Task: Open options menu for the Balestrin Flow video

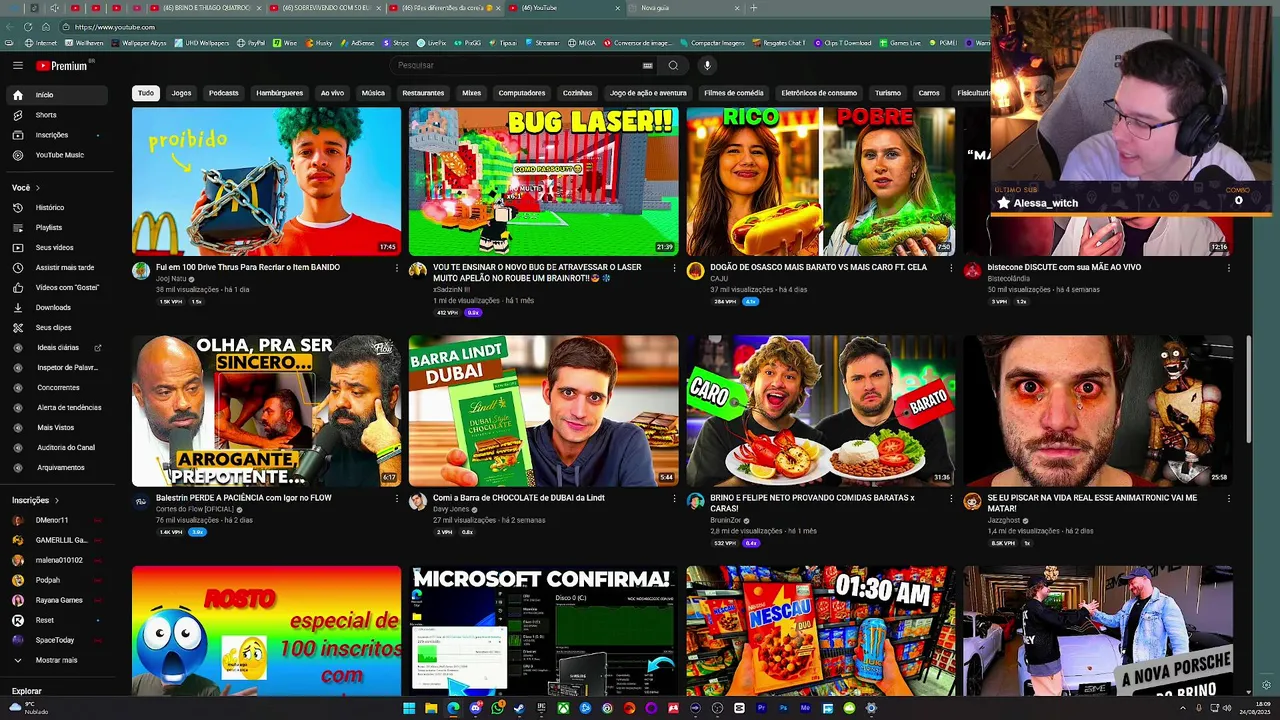Action: [397, 498]
